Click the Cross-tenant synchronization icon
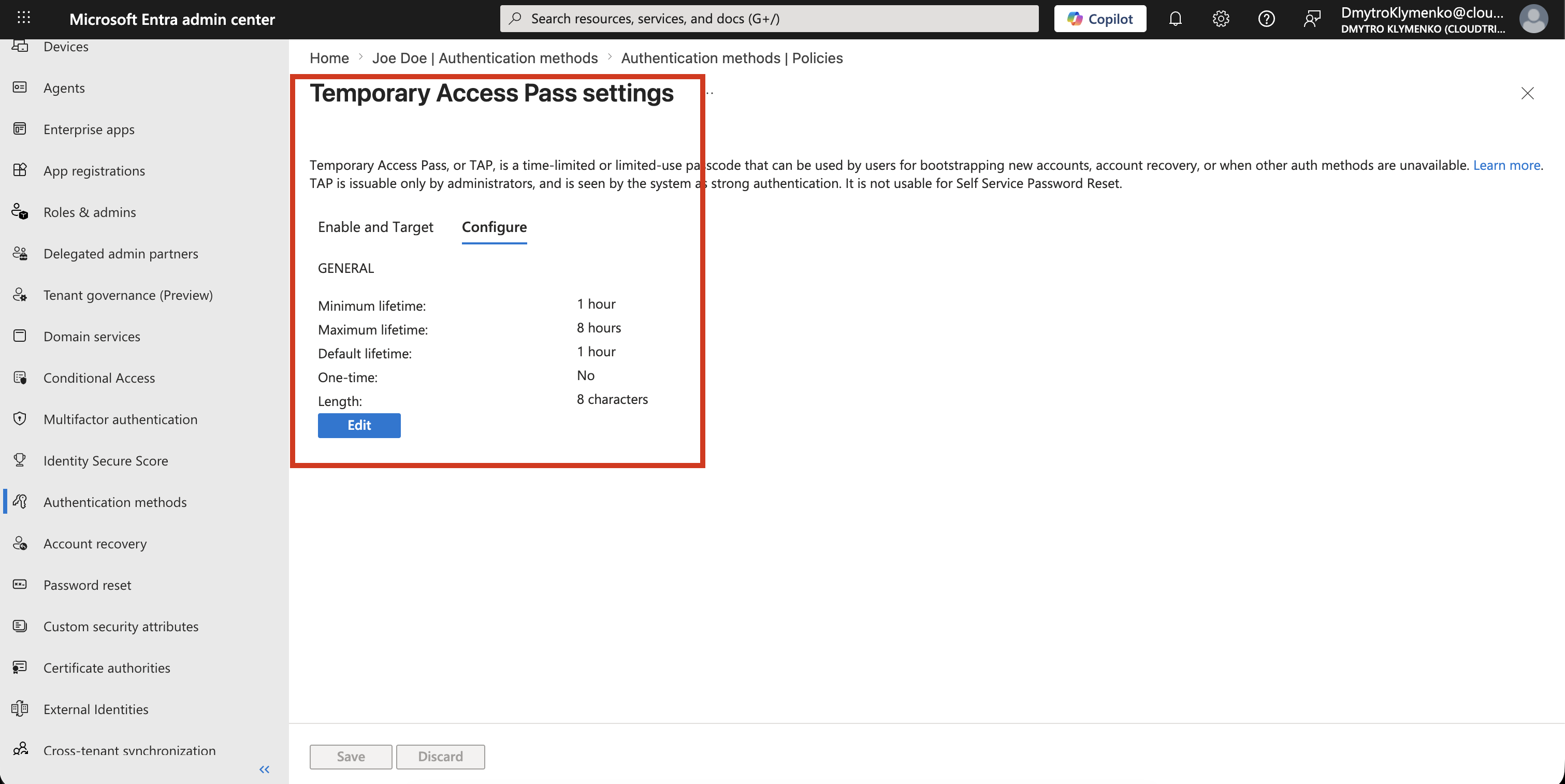Screen dimensions: 1565x784 20,749
